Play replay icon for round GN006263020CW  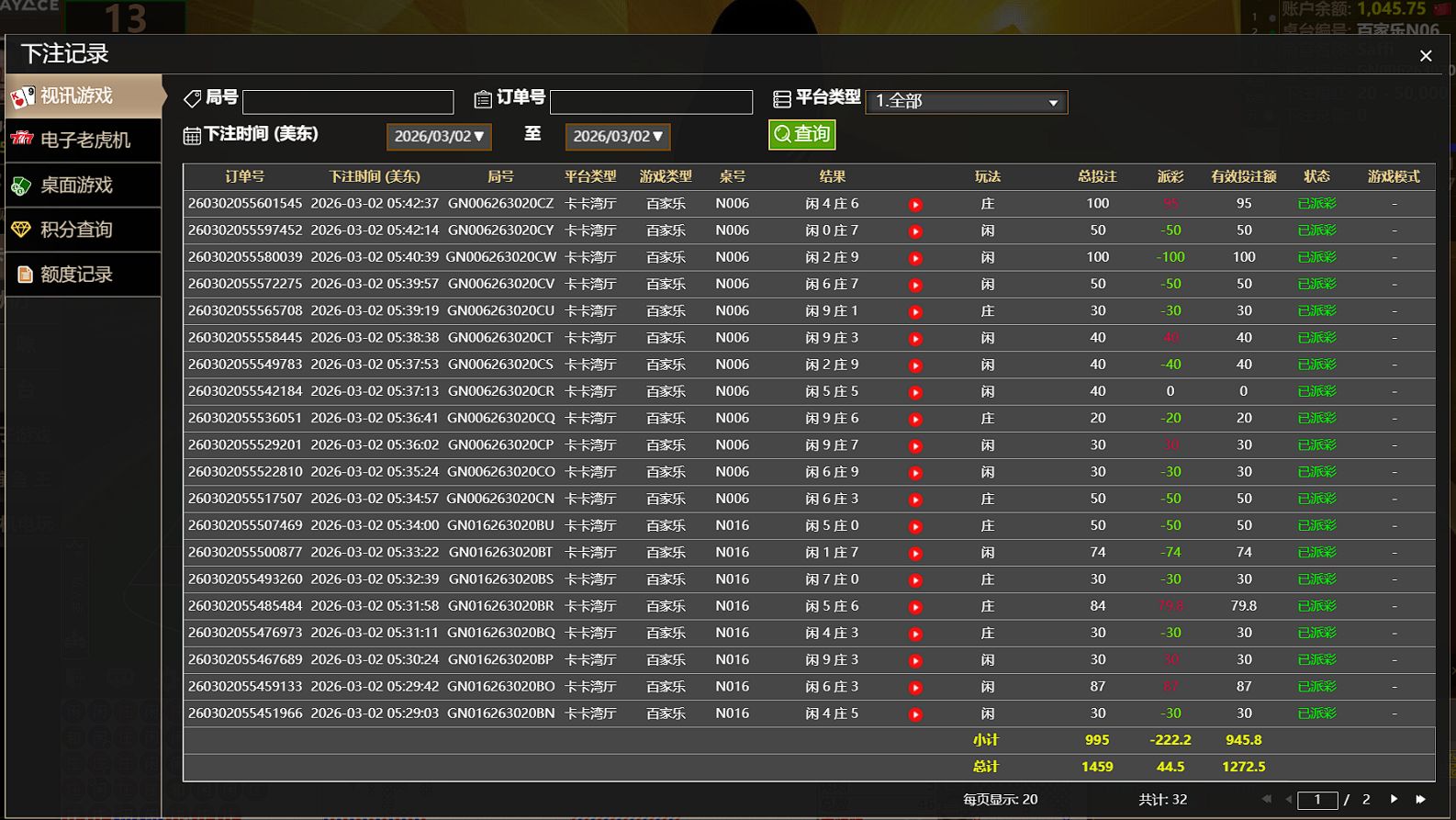coord(915,258)
